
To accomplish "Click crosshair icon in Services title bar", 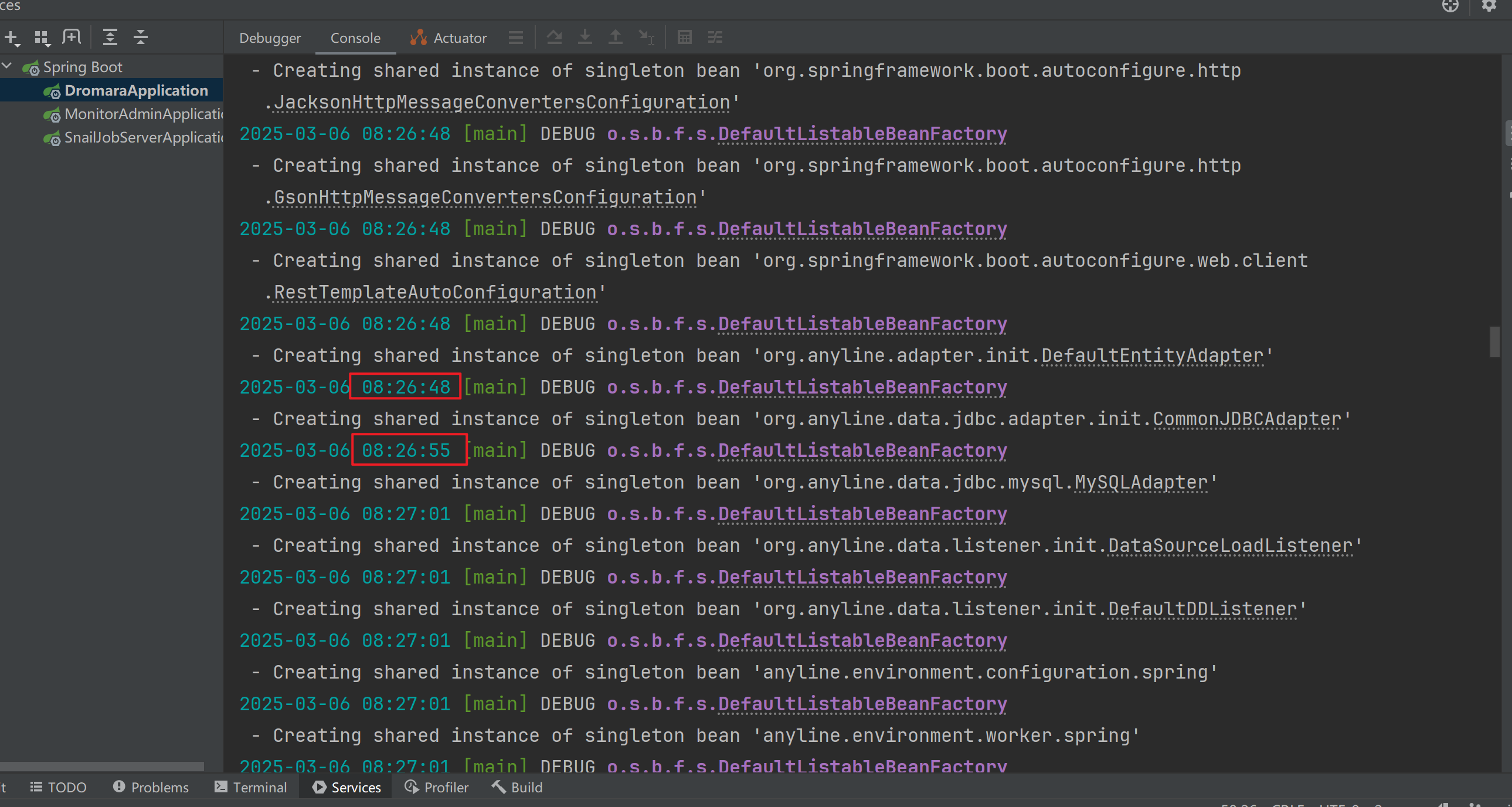I will click(1450, 6).
